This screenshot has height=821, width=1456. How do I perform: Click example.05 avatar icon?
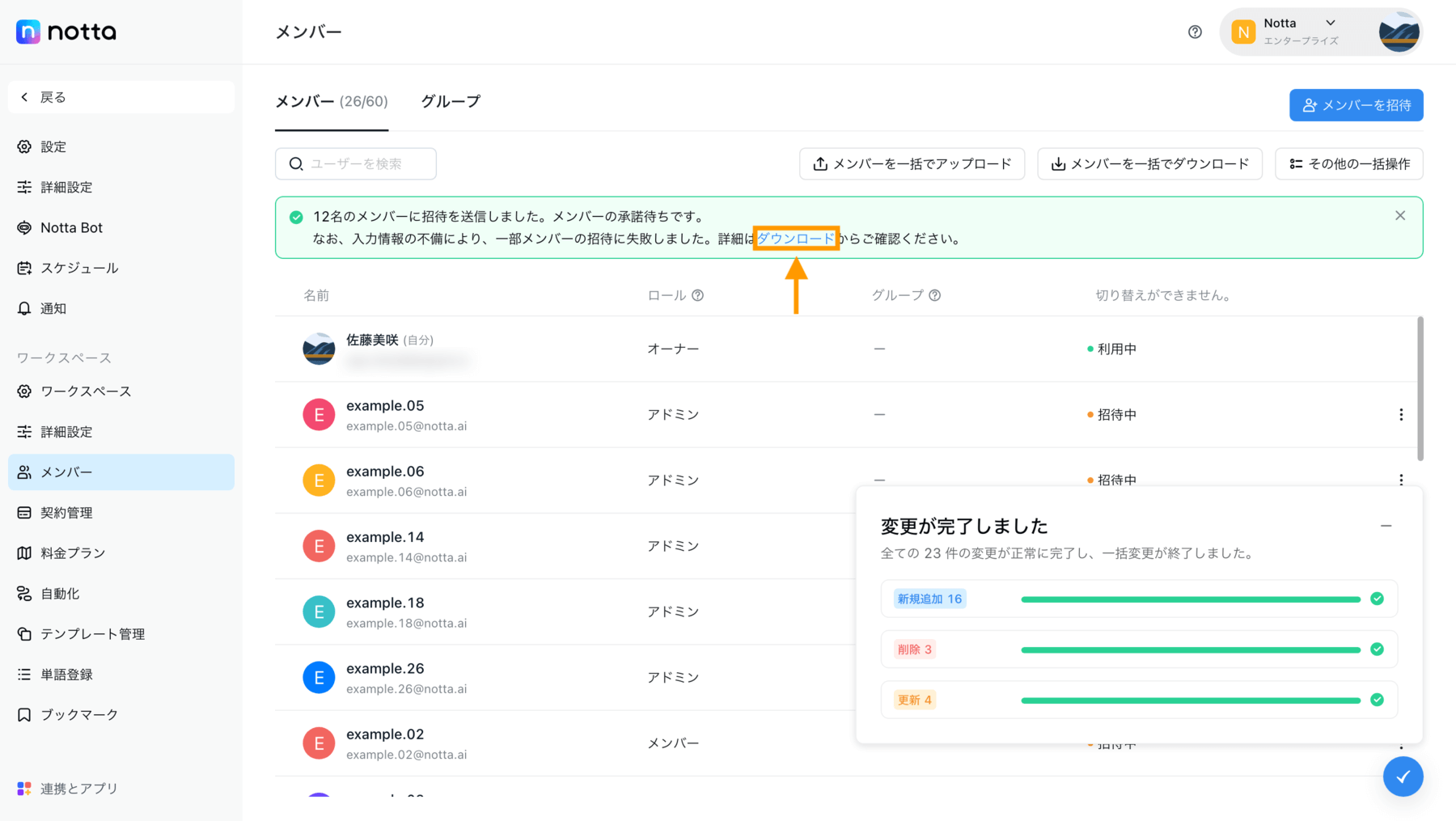coord(319,414)
